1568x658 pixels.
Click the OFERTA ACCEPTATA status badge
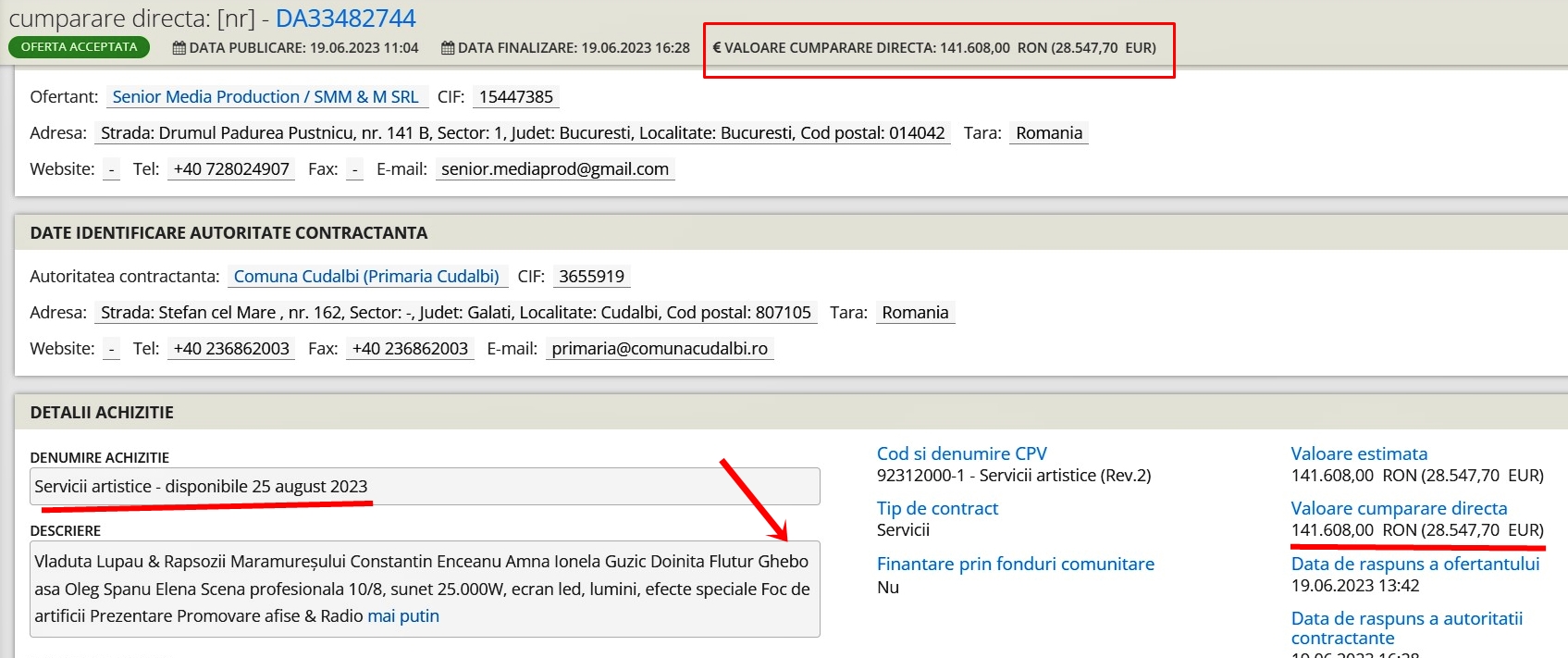(79, 47)
